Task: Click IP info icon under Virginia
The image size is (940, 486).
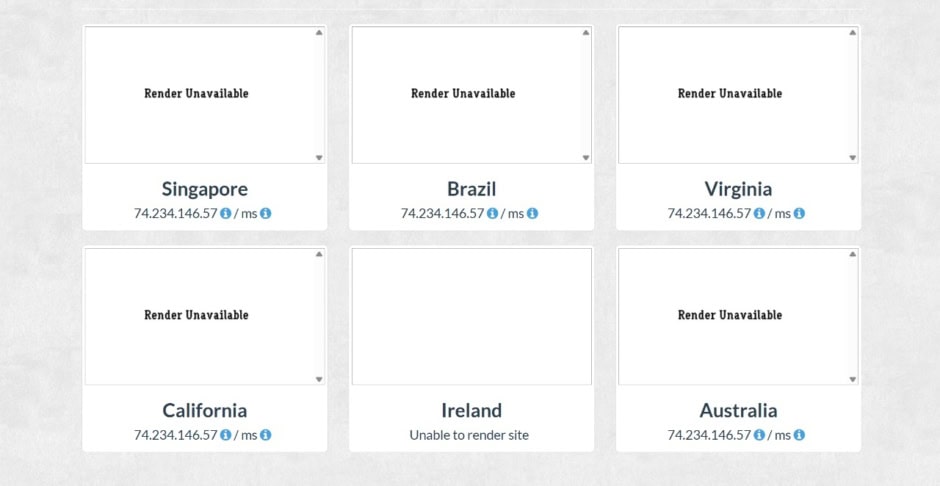Action: [x=760, y=213]
